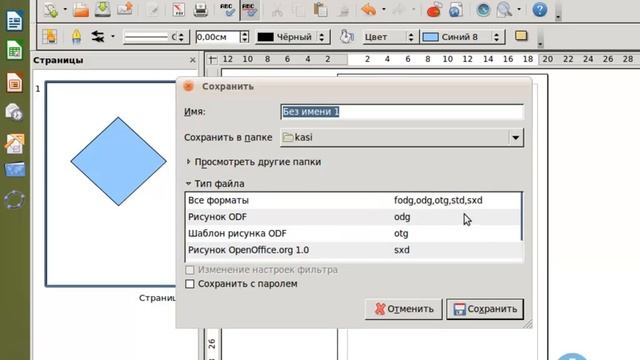
Task: Click the Copy toolbar icon
Action: (299, 10)
